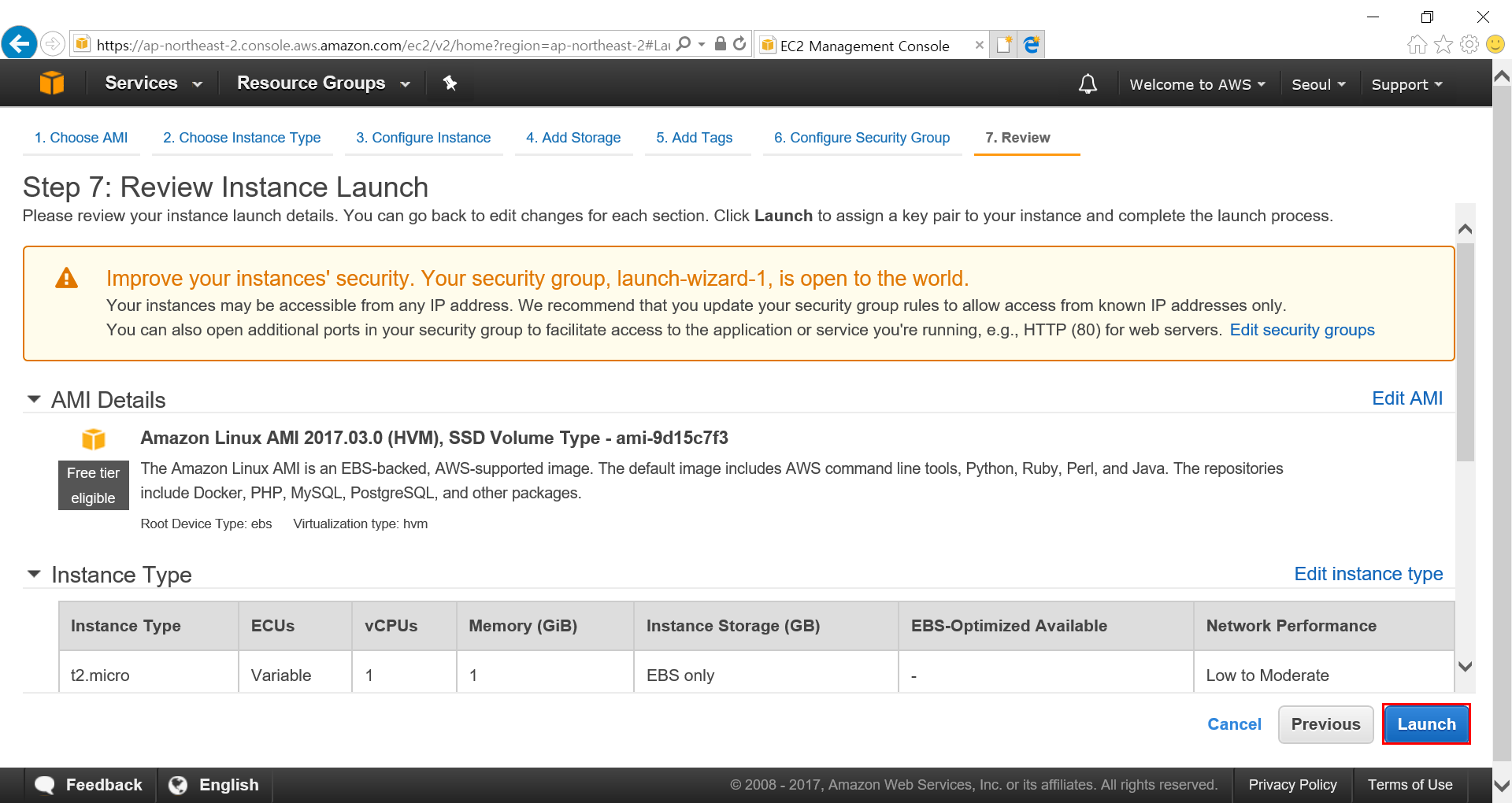Click the Feedback button in footer
Screen dimensions: 1512x803
click(90, 785)
